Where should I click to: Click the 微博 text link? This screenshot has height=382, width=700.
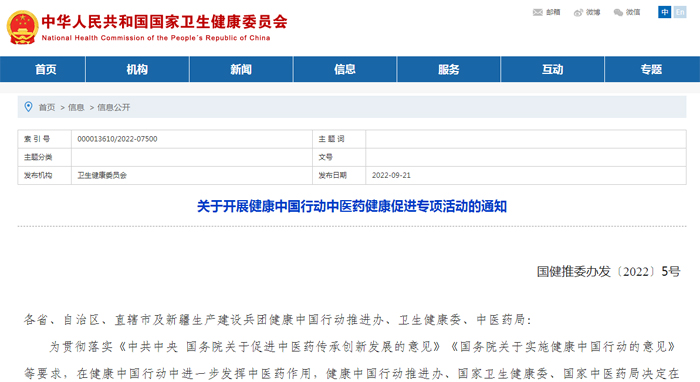[x=593, y=12]
